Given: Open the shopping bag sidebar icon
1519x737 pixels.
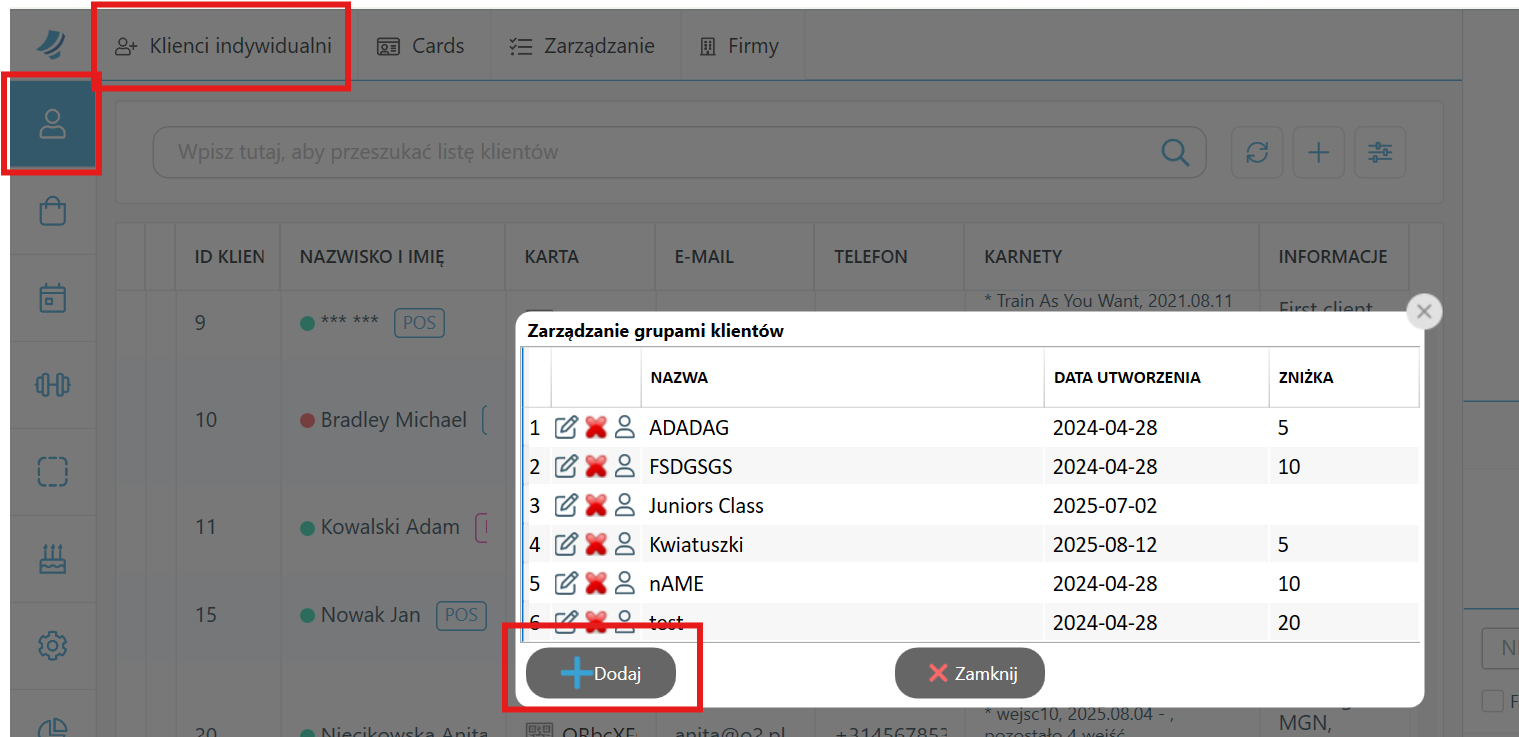Looking at the screenshot, I should point(52,211).
